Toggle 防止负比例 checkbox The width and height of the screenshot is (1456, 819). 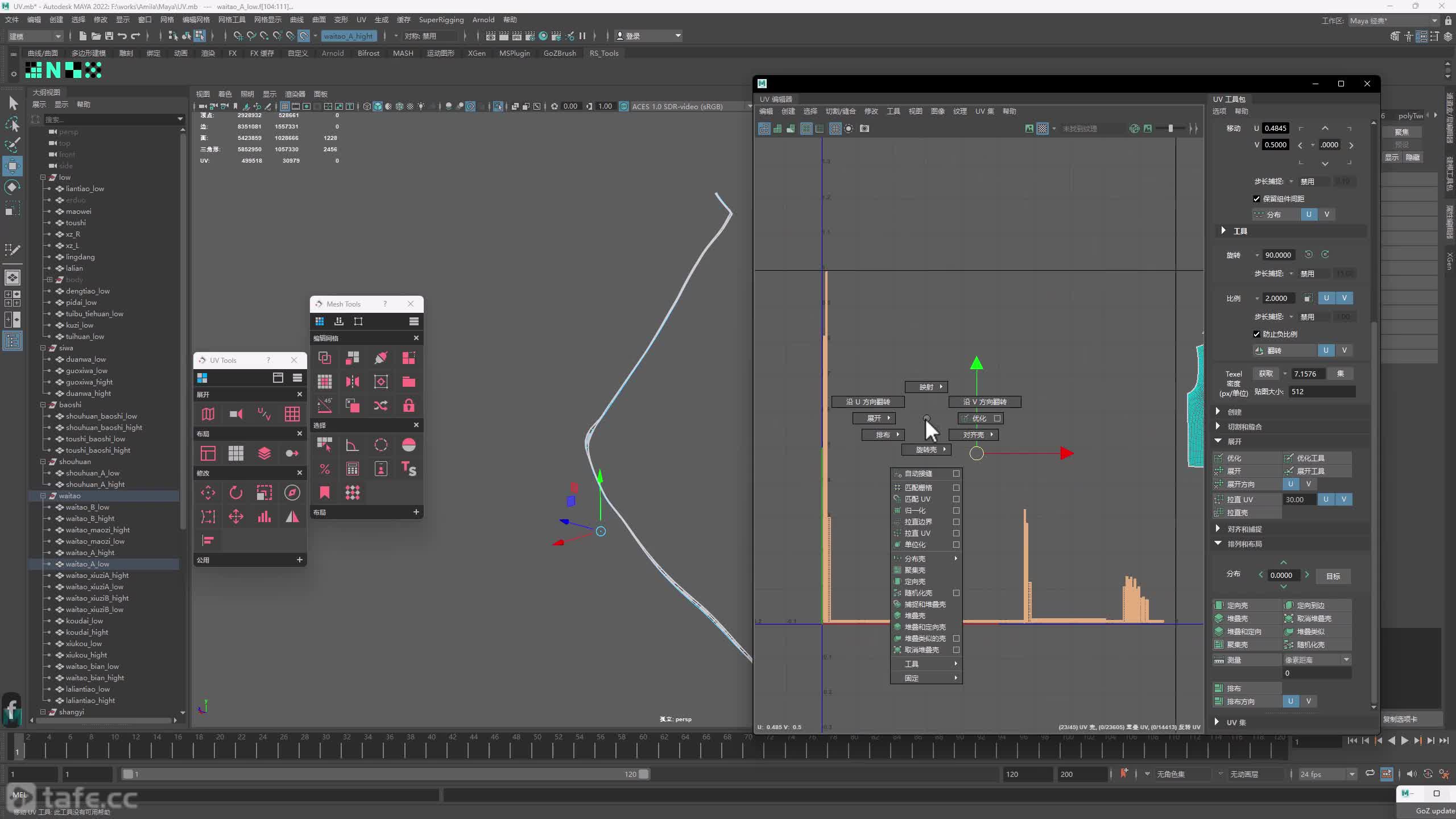click(x=1257, y=334)
